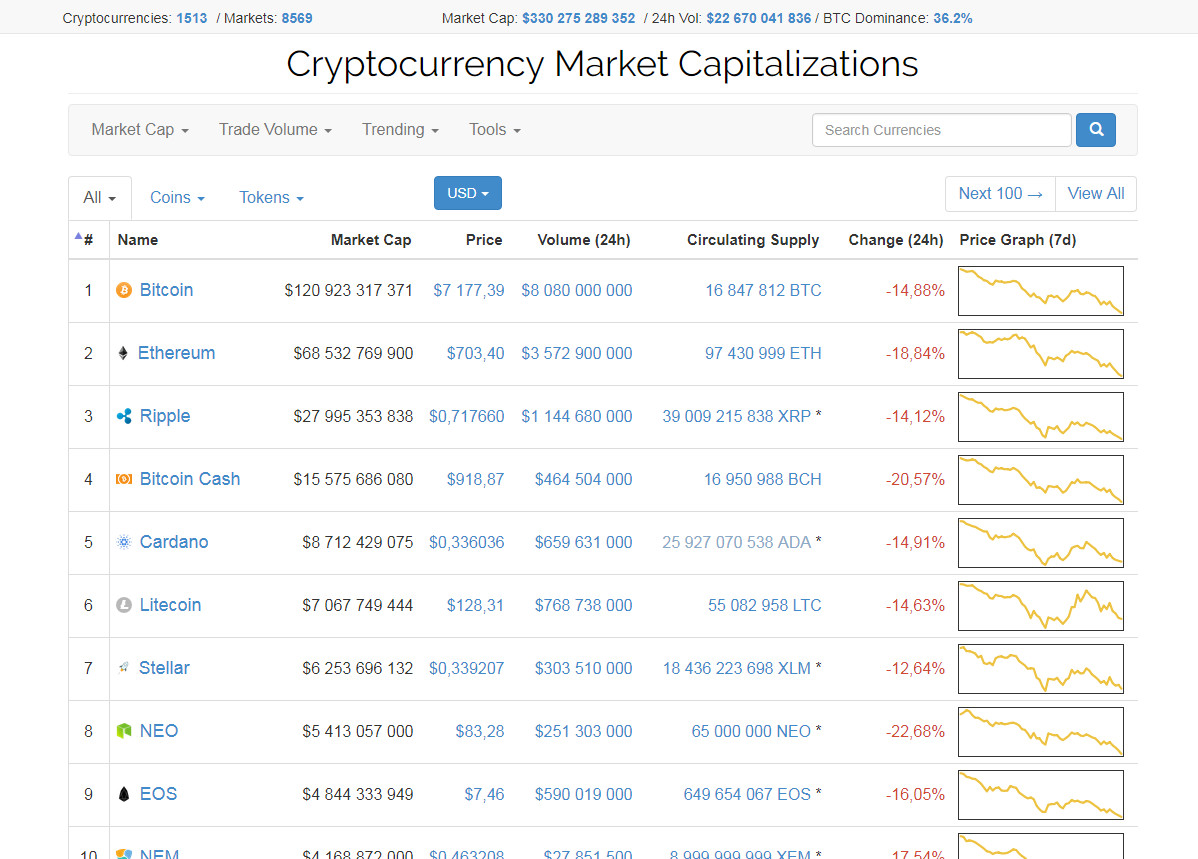Open the Cardano name link
Viewport: 1198px width, 859px height.
pos(173,543)
